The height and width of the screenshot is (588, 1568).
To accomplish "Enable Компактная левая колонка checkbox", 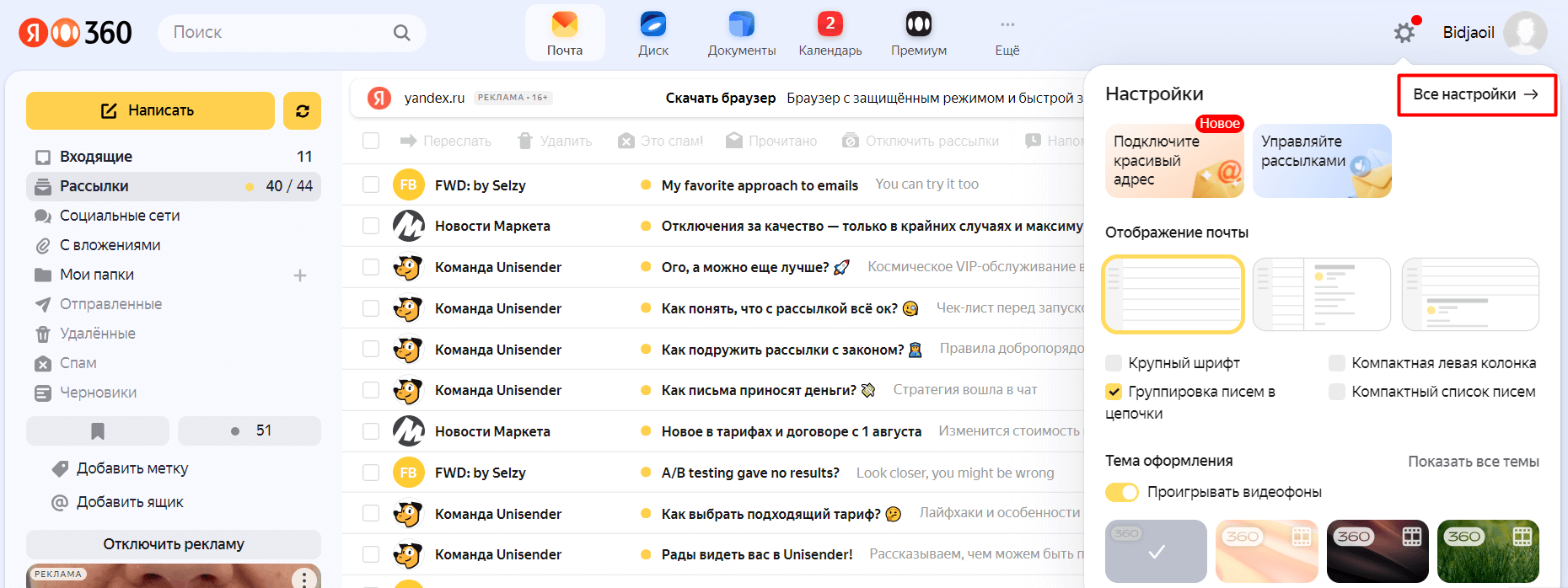I will tap(1337, 363).
